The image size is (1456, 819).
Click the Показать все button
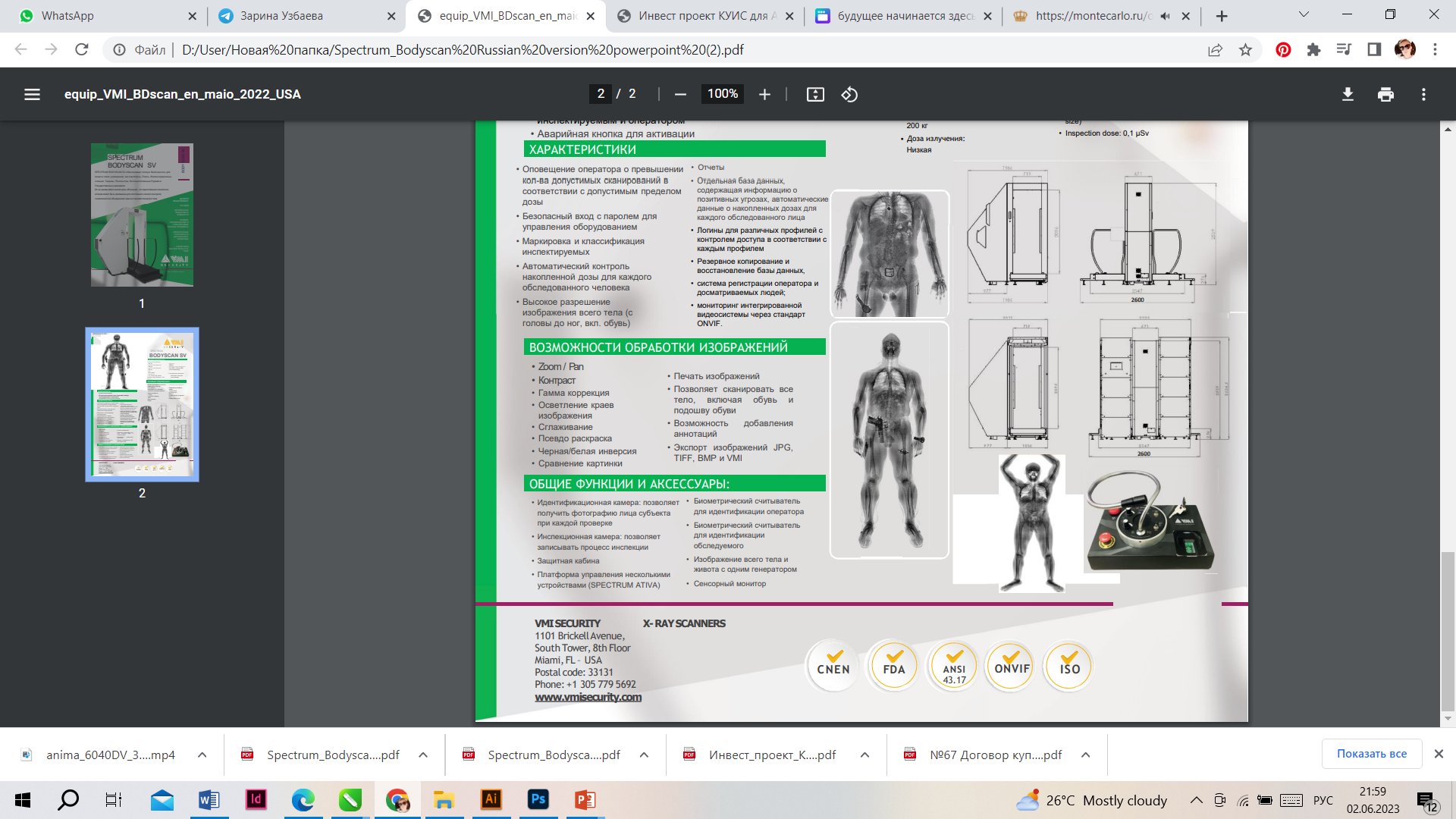(x=1371, y=754)
